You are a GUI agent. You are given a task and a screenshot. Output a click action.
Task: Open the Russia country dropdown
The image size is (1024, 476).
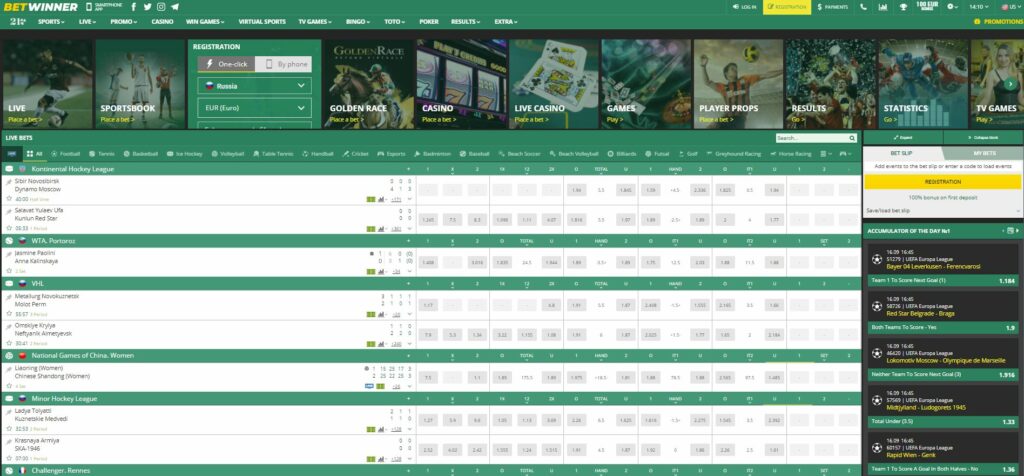(x=255, y=86)
